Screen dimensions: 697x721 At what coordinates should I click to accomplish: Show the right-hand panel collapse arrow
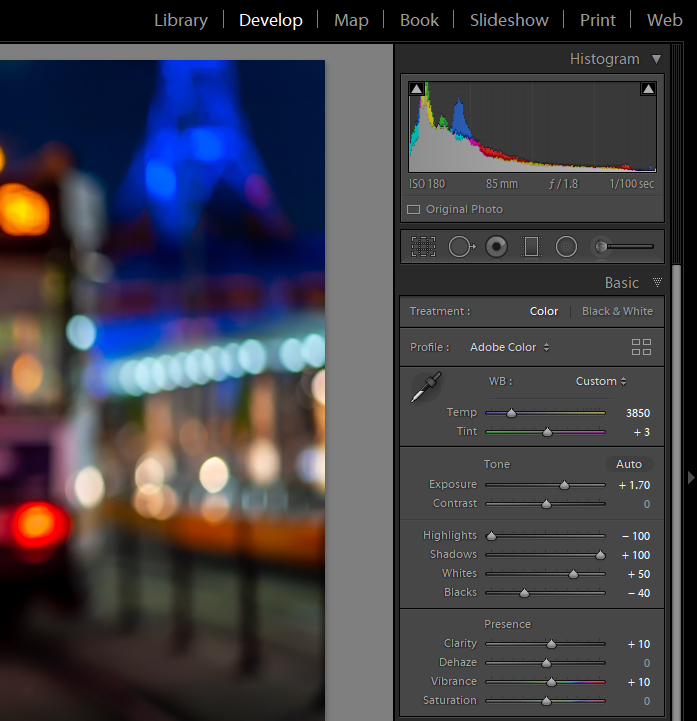pyautogui.click(x=691, y=478)
